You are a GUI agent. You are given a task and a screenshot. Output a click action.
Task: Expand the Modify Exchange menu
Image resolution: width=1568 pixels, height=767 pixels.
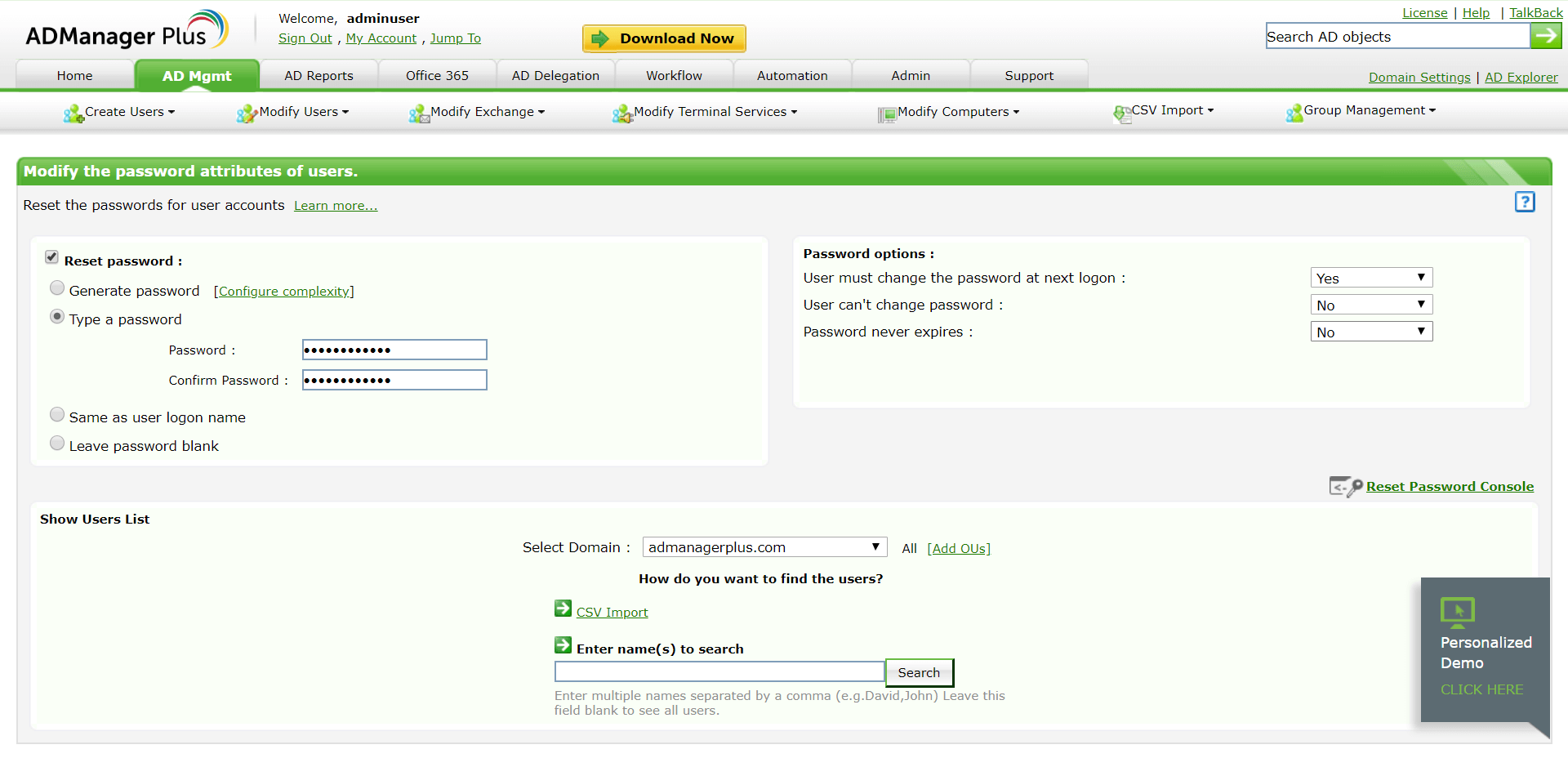pyautogui.click(x=488, y=112)
